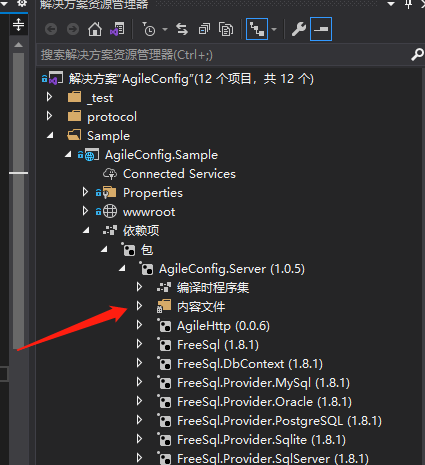Expand the _test folder

(50, 97)
